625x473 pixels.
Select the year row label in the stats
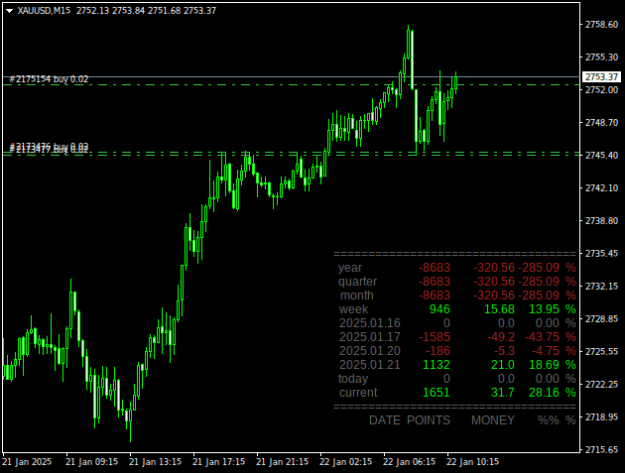(350, 268)
